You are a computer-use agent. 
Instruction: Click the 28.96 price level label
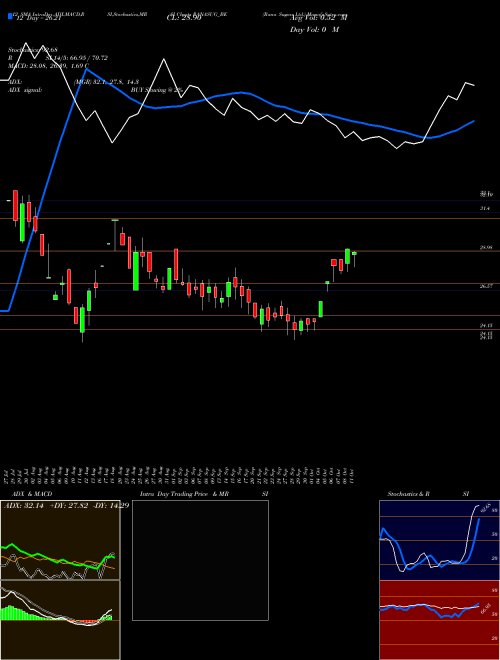click(x=486, y=248)
